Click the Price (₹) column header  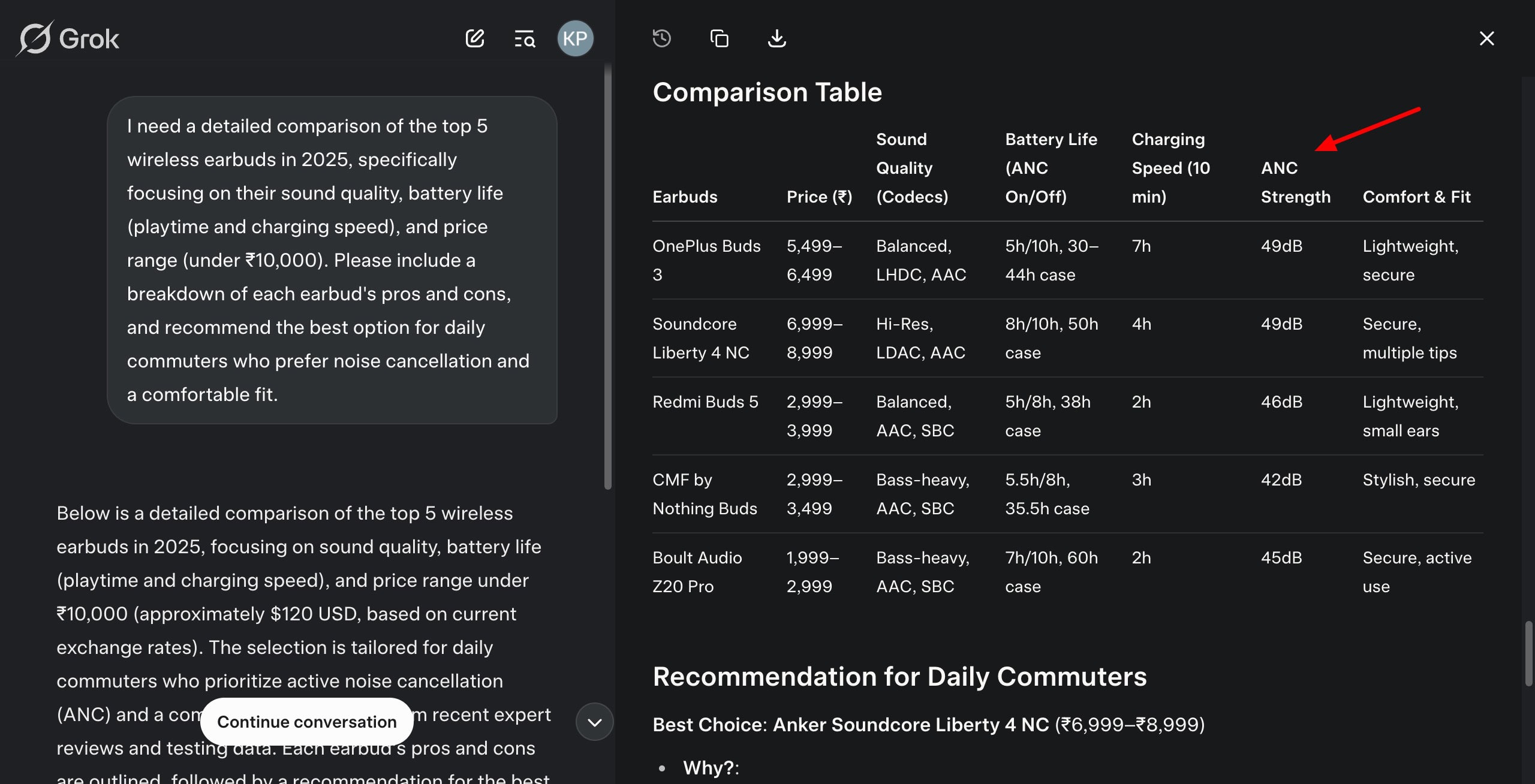point(819,197)
